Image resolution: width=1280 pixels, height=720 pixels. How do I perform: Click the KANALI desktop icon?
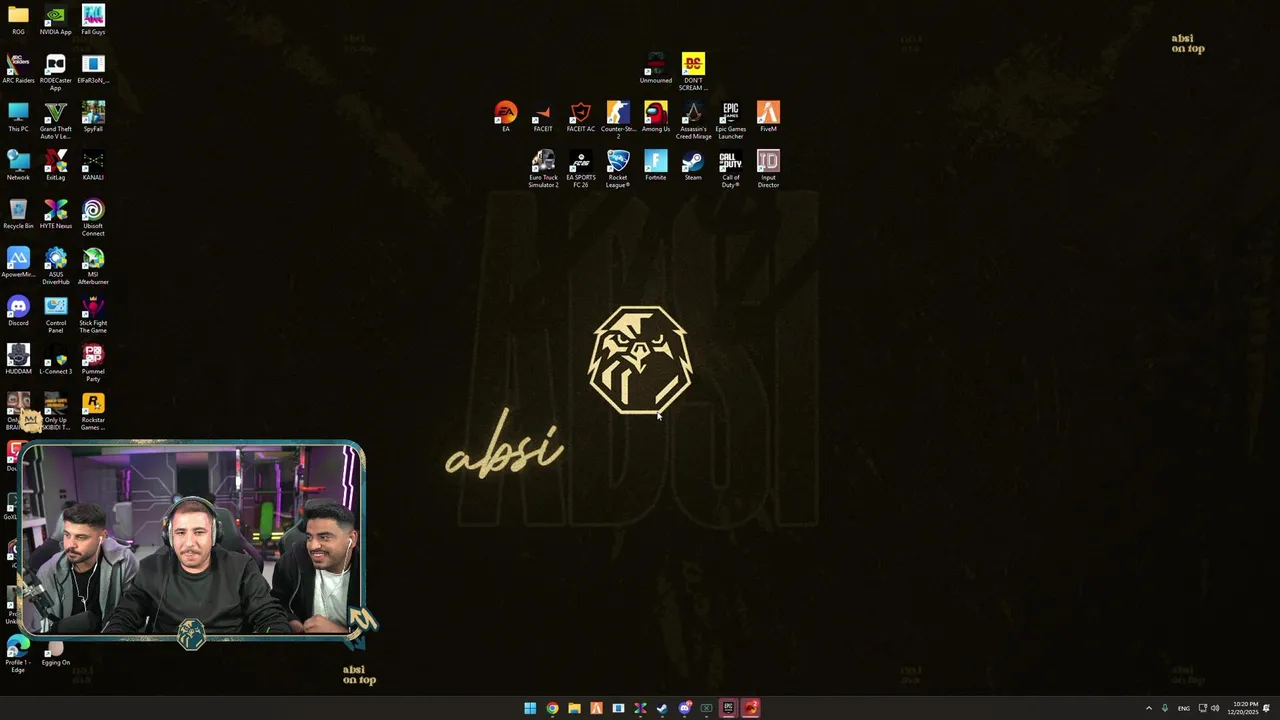[93, 165]
